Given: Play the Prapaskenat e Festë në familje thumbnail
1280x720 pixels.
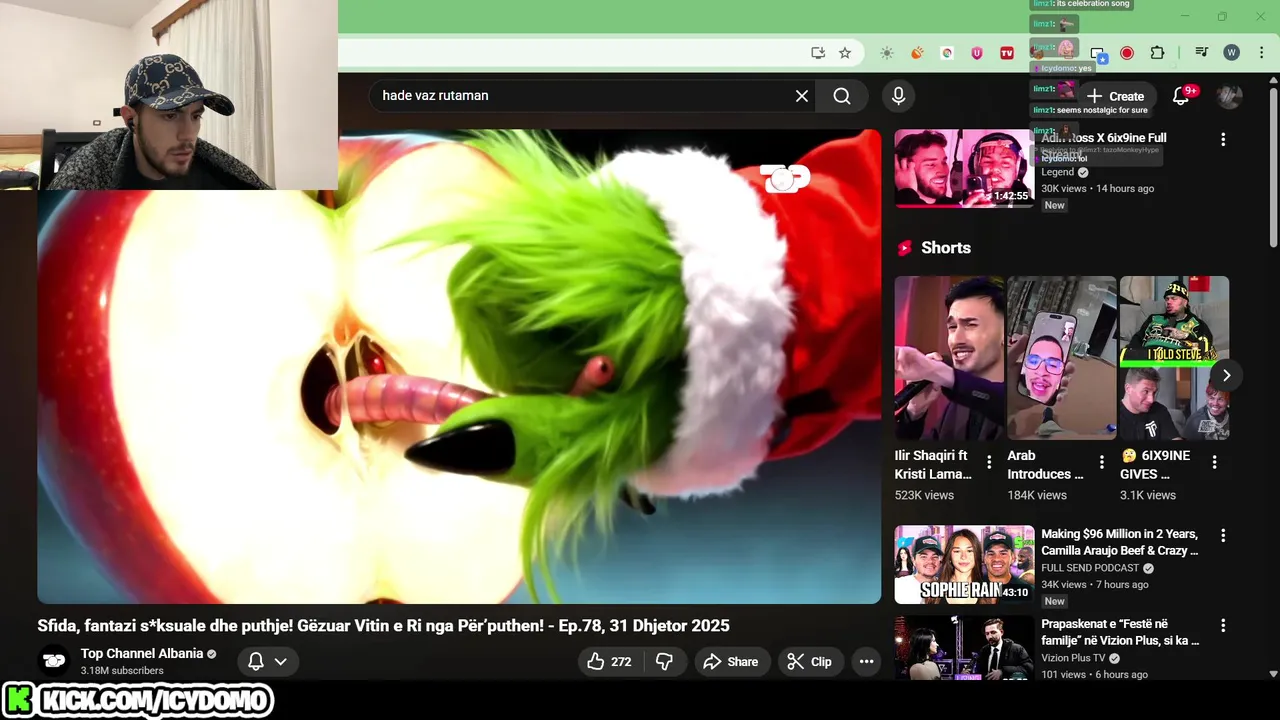Looking at the screenshot, I should tap(964, 647).
